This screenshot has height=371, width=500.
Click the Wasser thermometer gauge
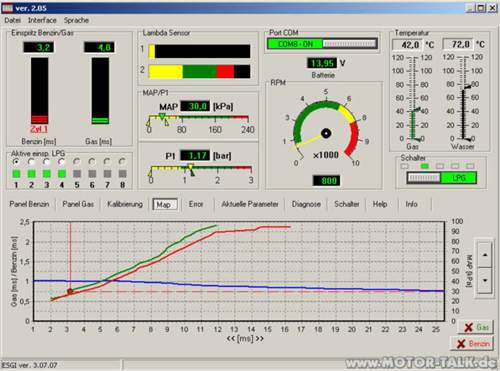(463, 98)
